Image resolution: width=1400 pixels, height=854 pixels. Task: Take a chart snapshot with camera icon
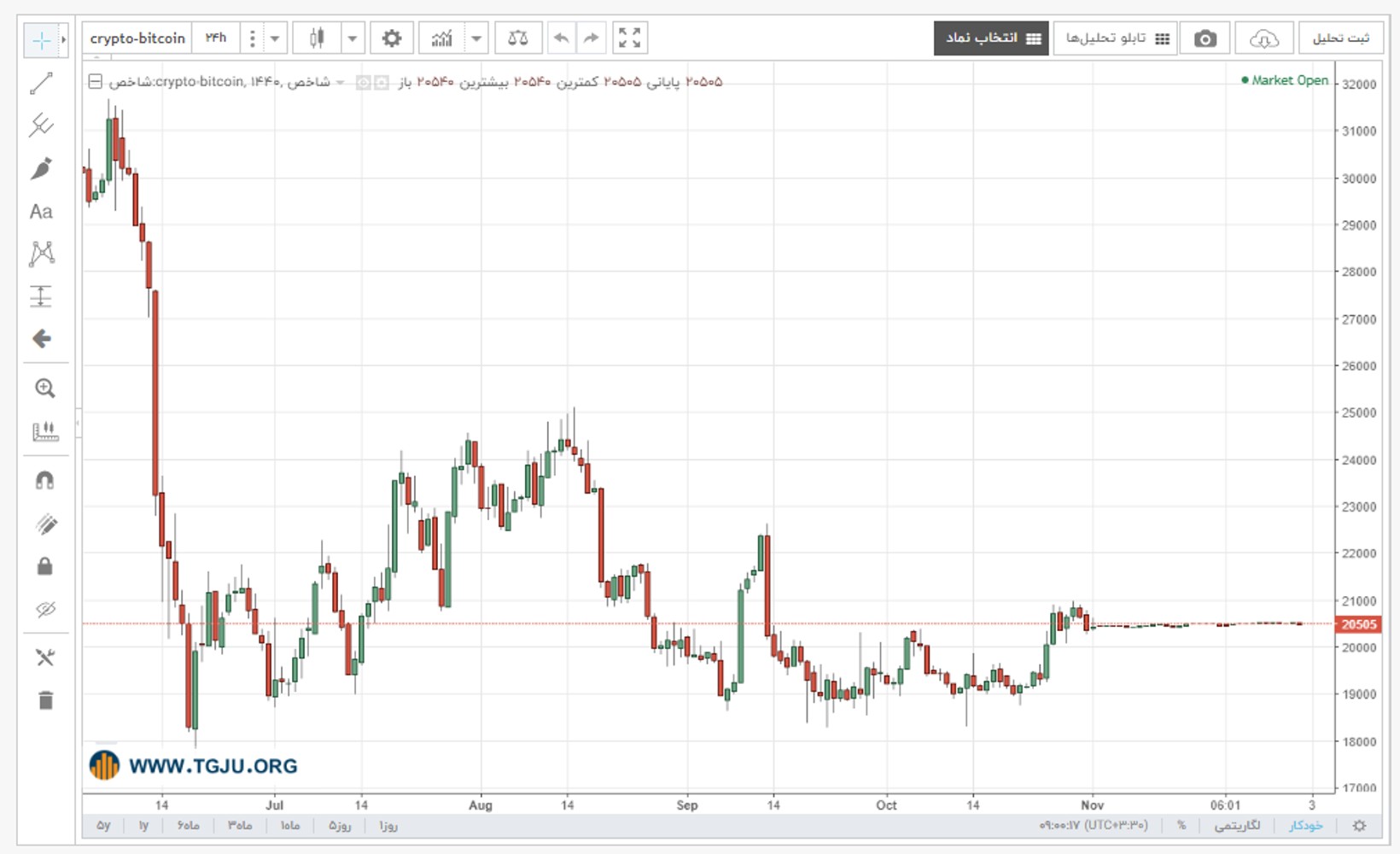[x=1205, y=38]
